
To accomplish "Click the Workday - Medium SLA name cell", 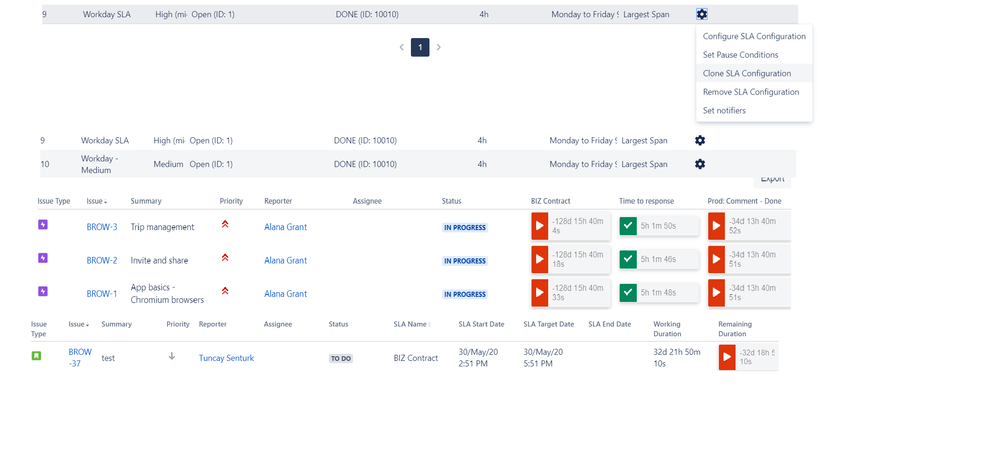I will pos(99,164).
